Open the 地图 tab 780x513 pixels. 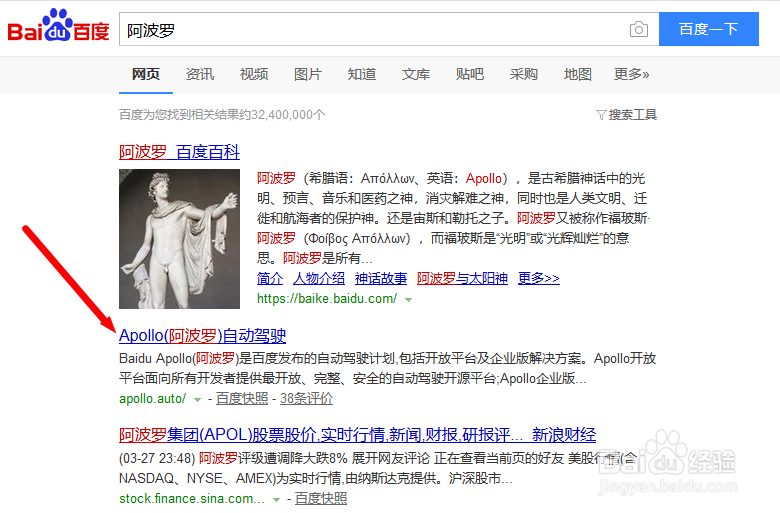[578, 74]
